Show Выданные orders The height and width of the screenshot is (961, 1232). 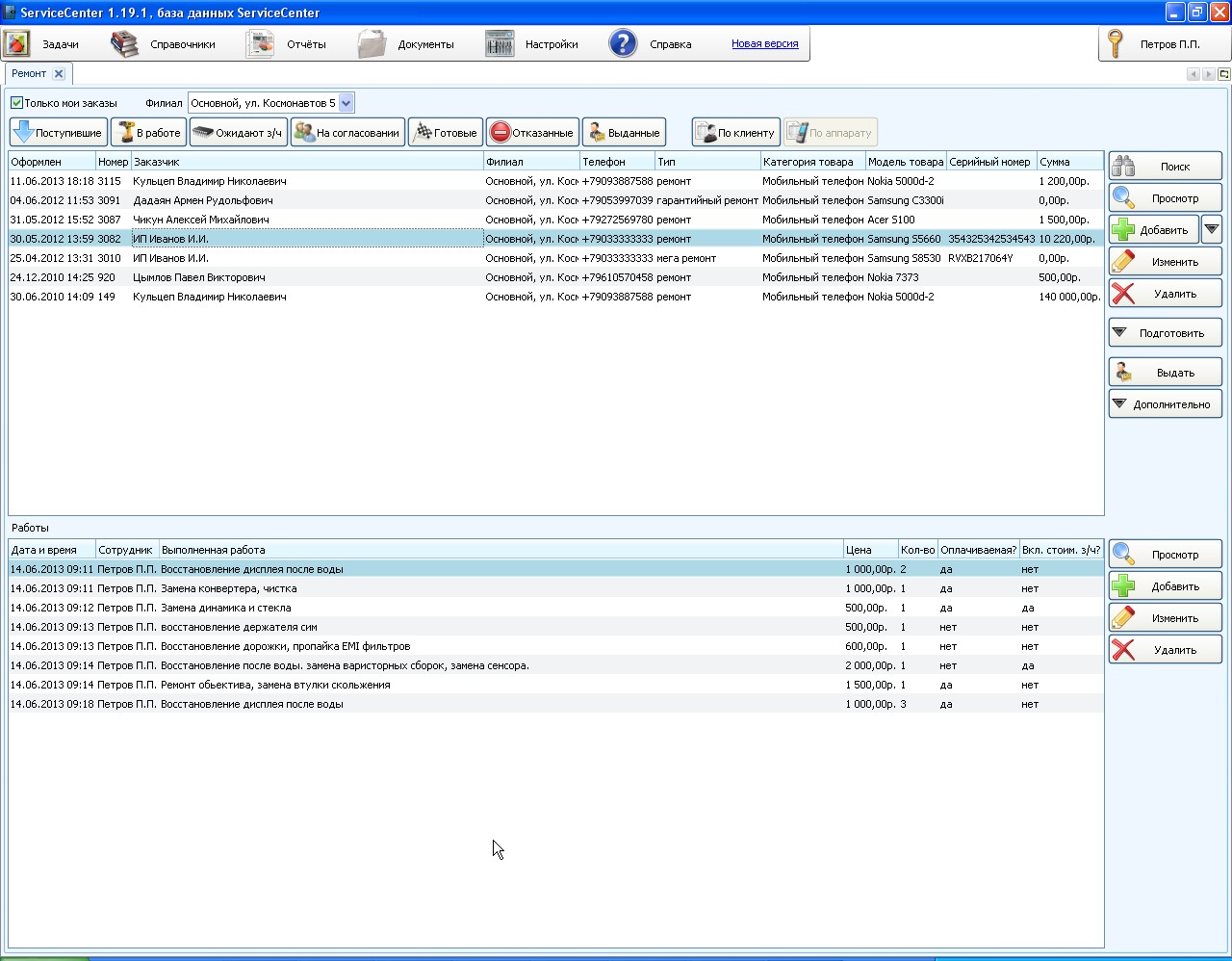[x=624, y=133]
